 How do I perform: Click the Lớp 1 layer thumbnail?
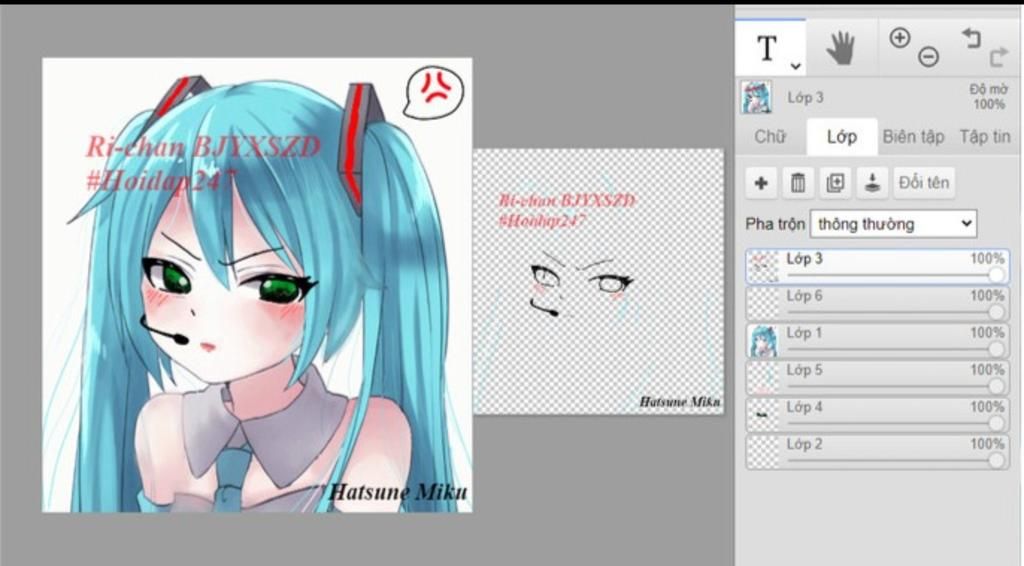click(763, 341)
